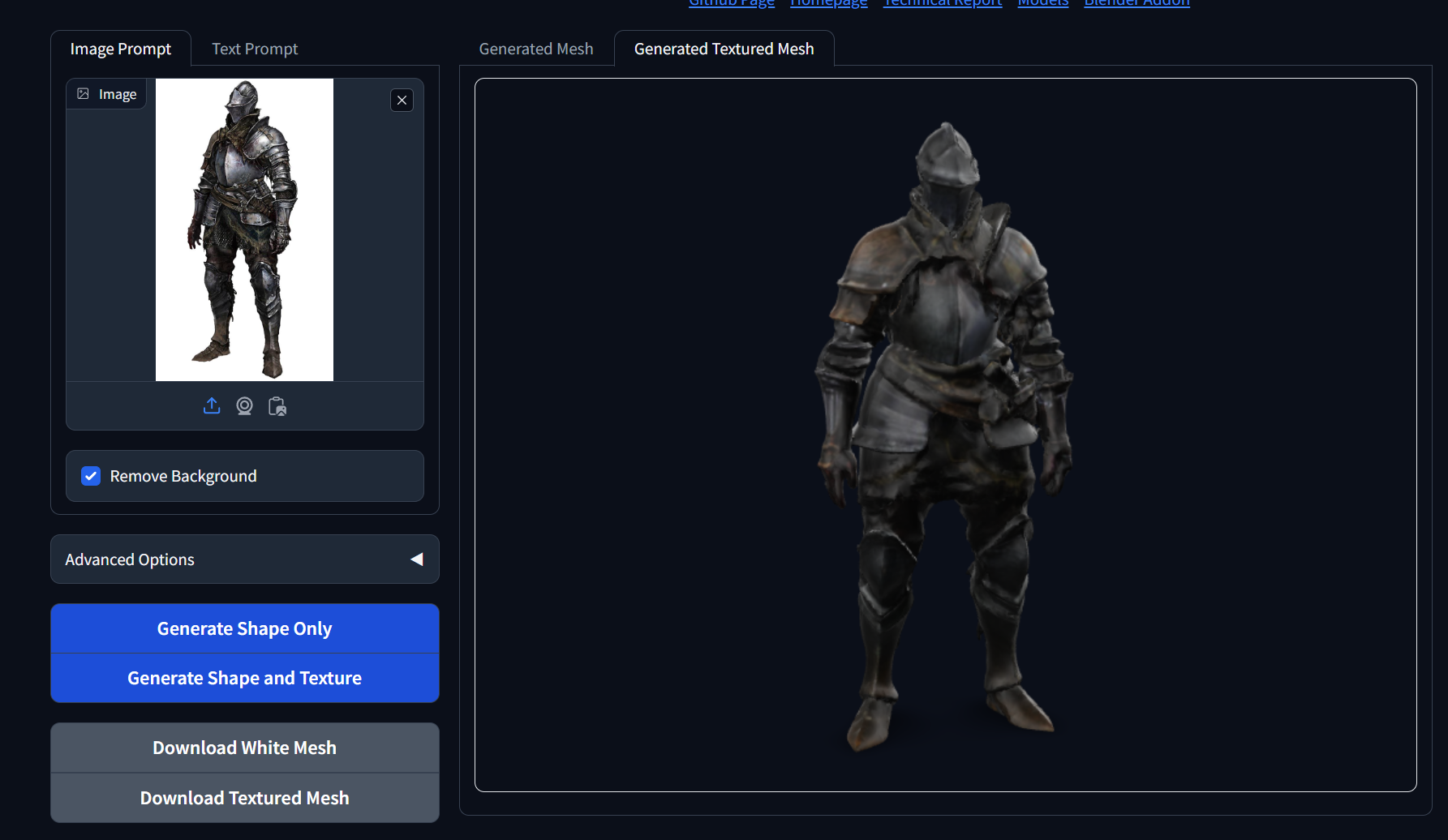The height and width of the screenshot is (840, 1448).
Task: Click Download White Mesh button
Action: click(x=245, y=748)
